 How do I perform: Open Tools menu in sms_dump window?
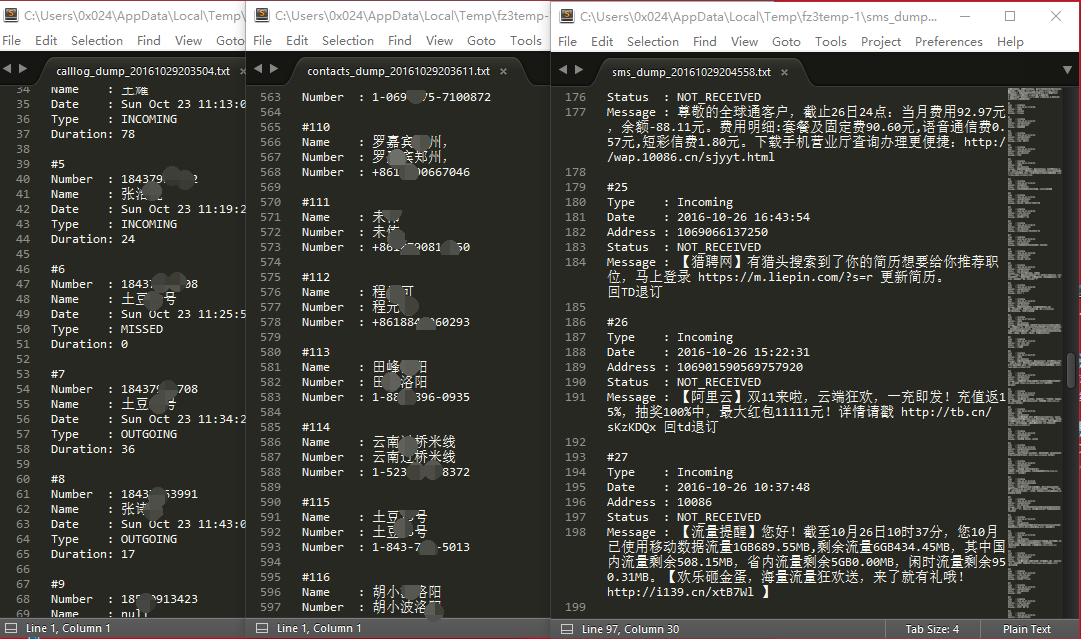click(831, 41)
